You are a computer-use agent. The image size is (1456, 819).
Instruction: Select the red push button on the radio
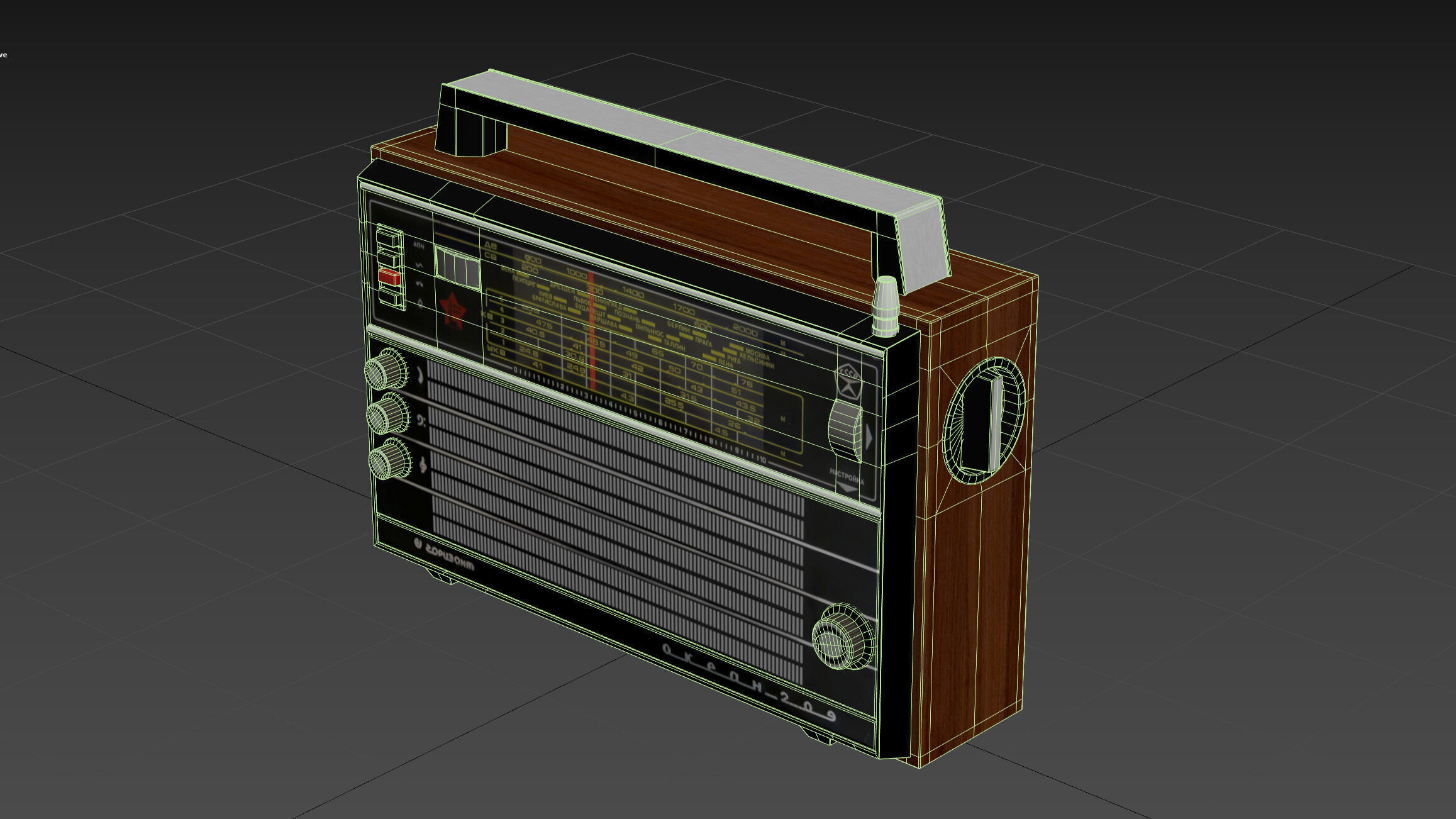(x=389, y=276)
